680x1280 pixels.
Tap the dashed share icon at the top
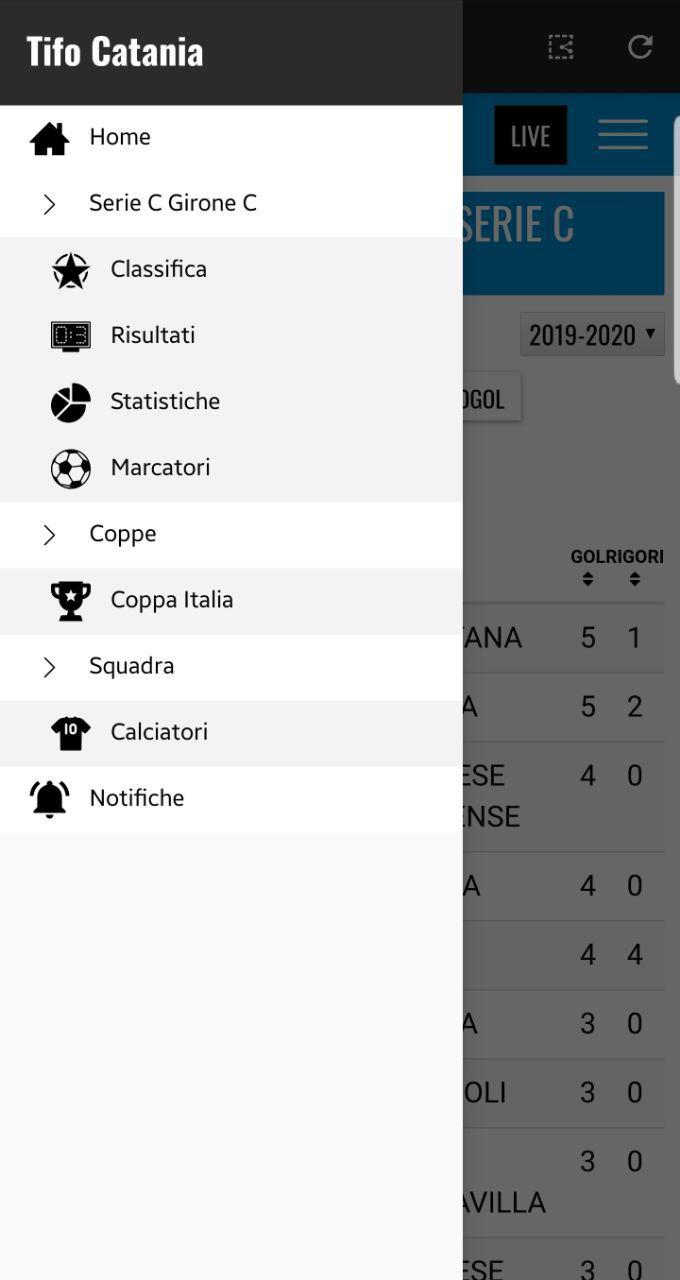561,47
